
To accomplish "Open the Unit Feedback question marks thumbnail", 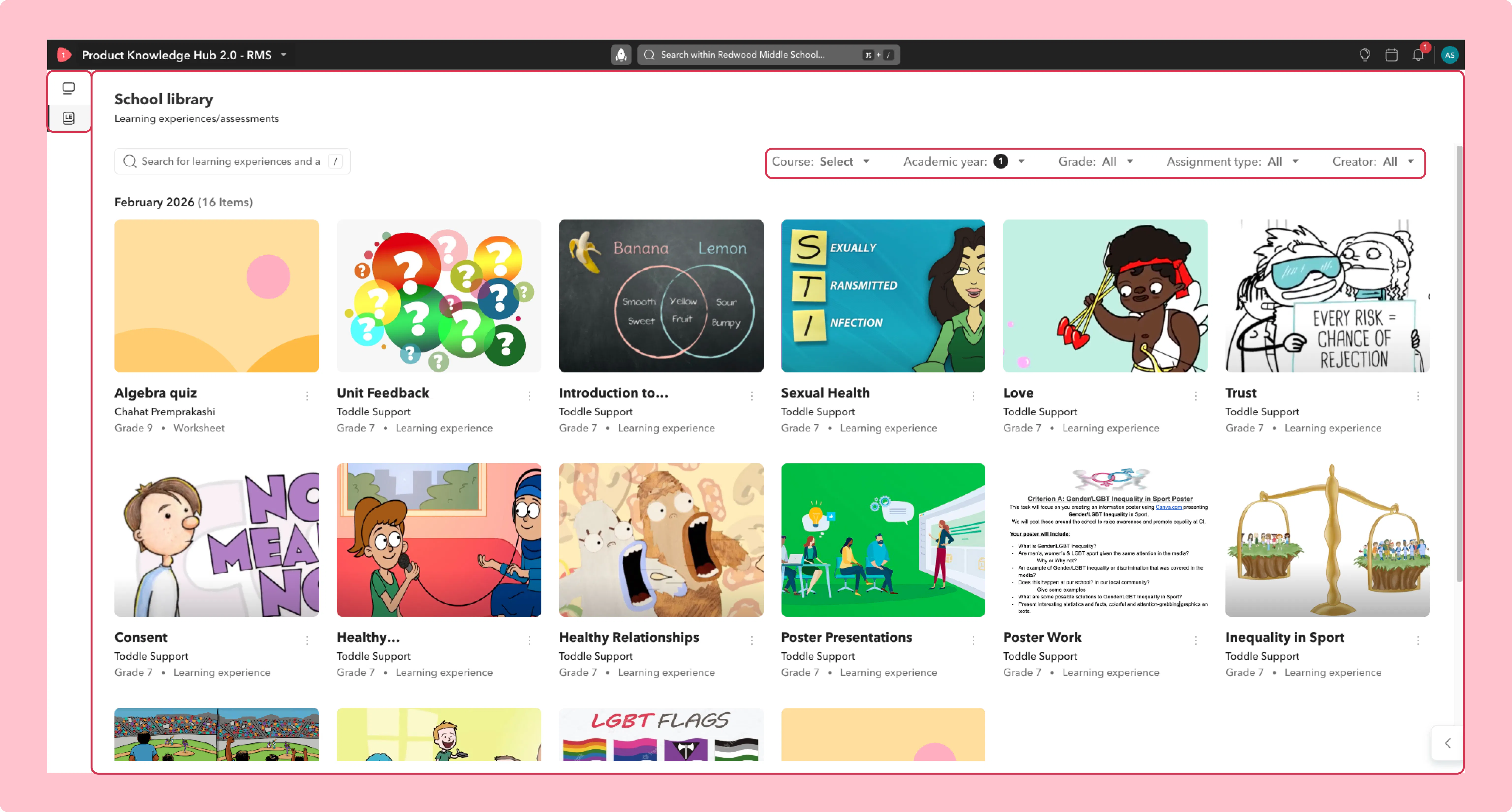I will (x=439, y=296).
